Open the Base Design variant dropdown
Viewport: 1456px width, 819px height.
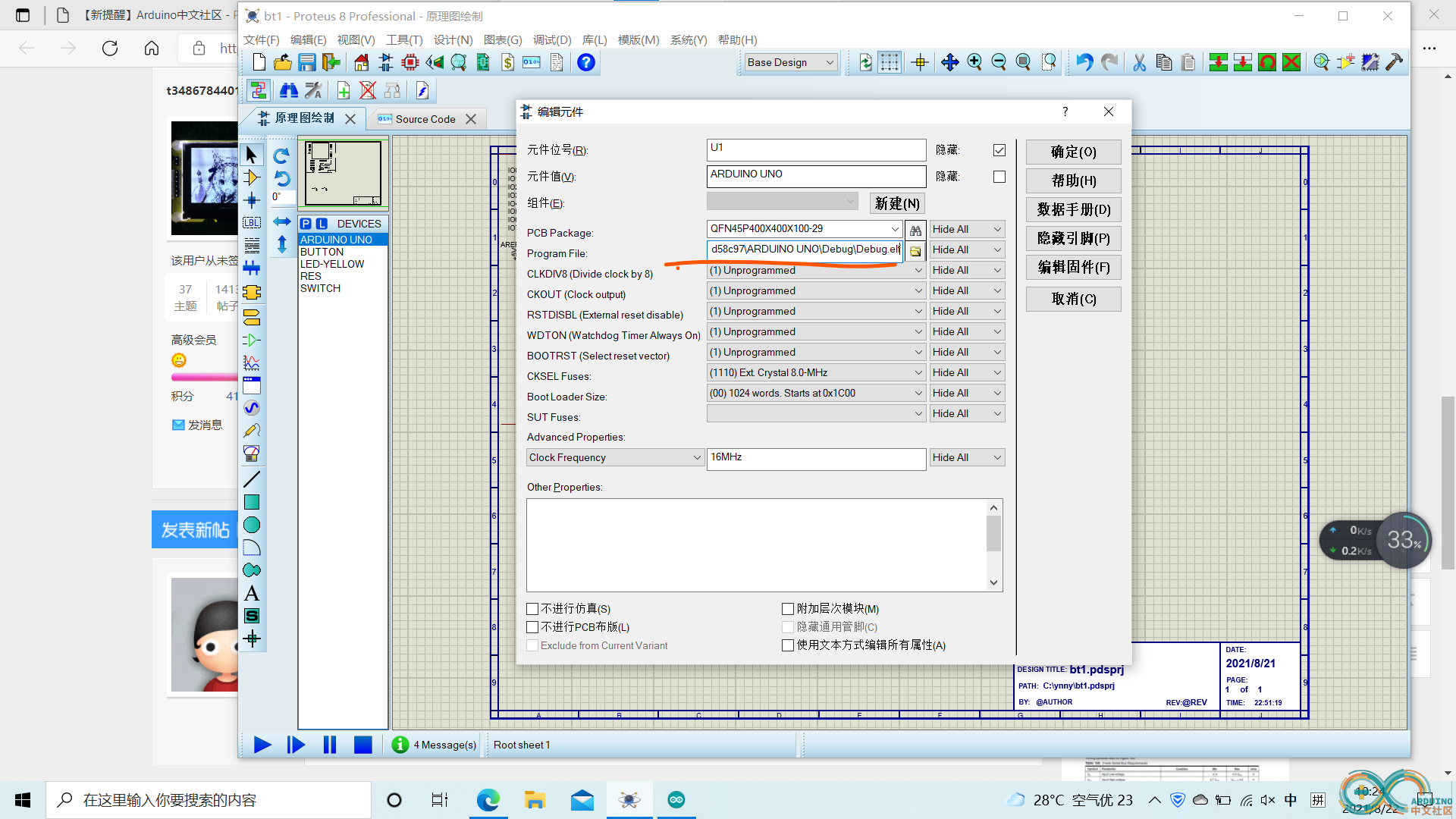[x=790, y=63]
